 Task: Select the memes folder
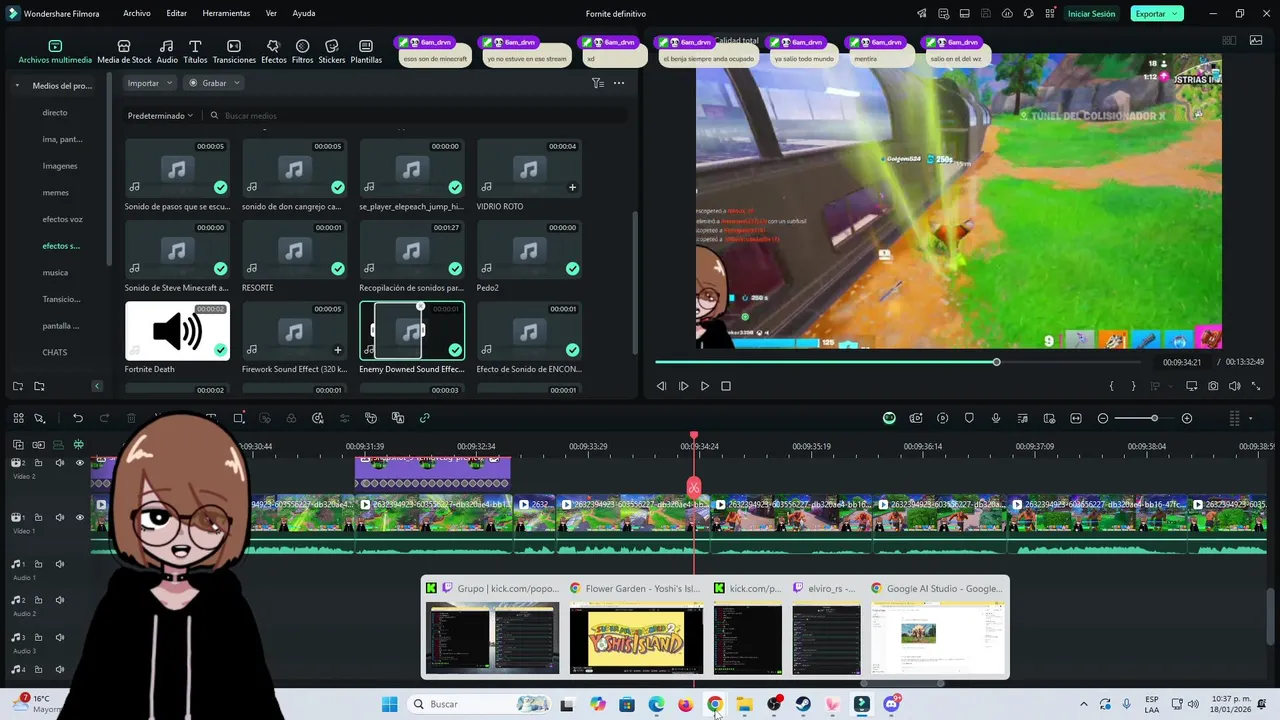pyautogui.click(x=56, y=193)
